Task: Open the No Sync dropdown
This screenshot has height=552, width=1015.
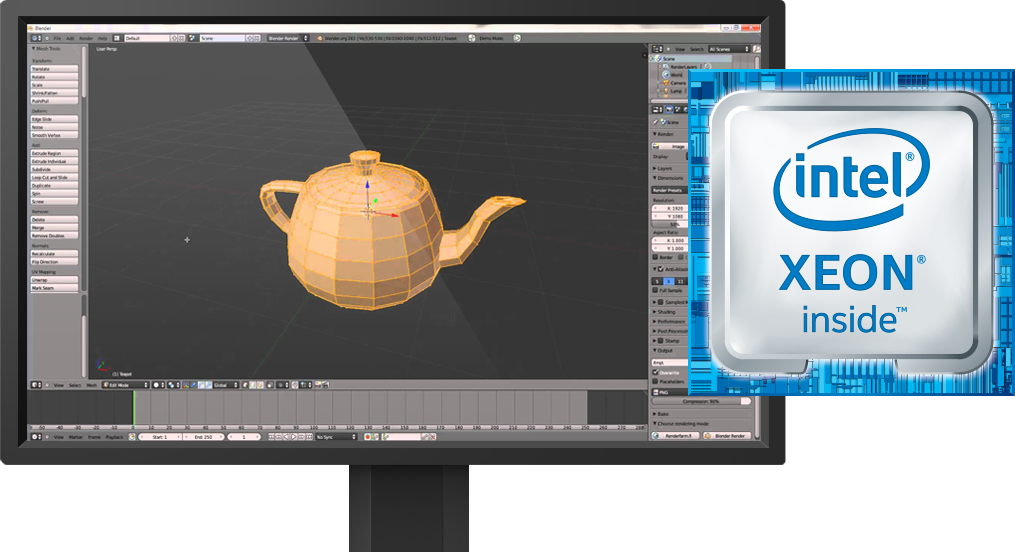Action: coord(336,437)
